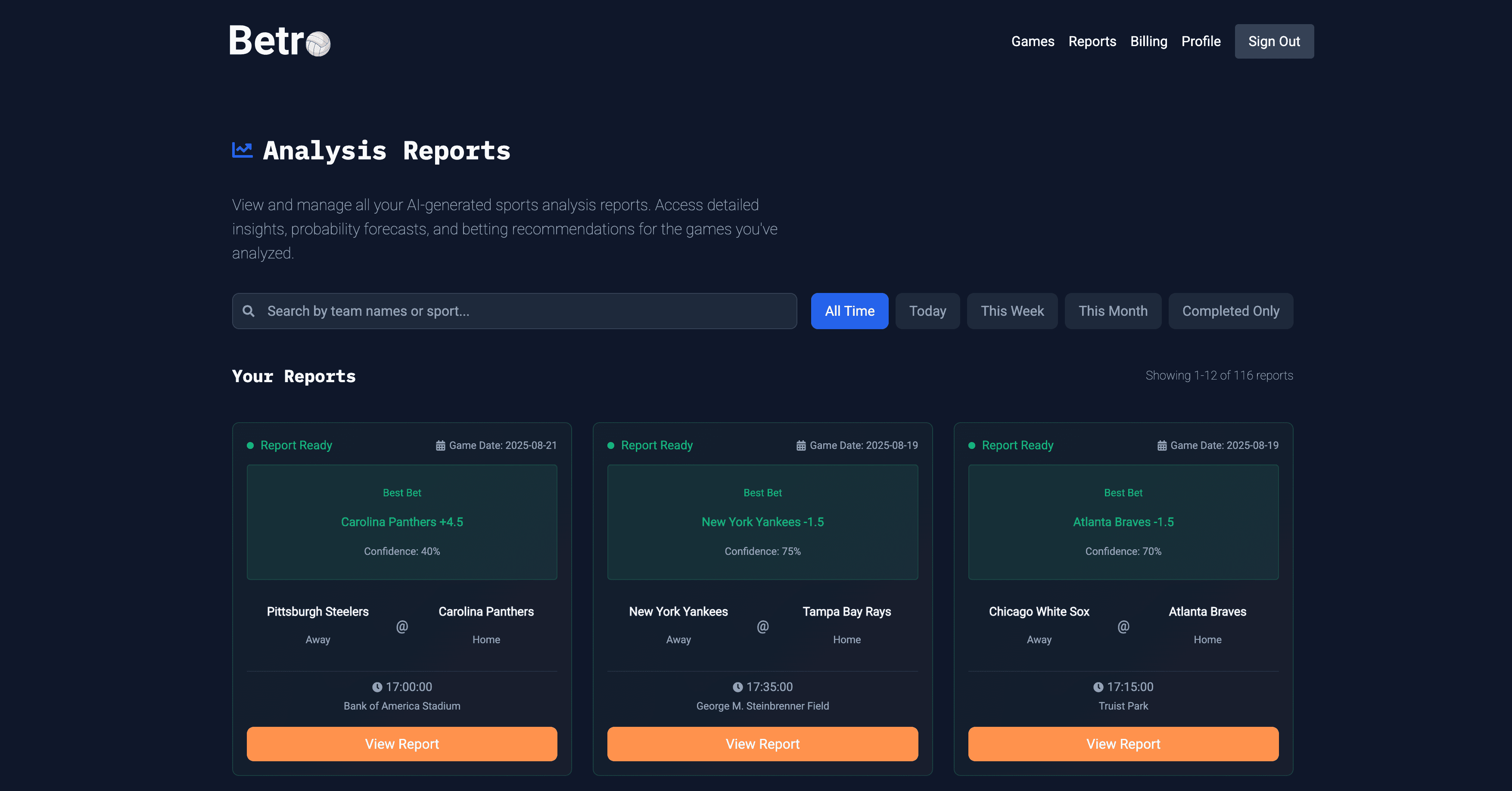This screenshot has width=1512, height=791.
Task: Switch filter to This Week
Action: tap(1012, 311)
